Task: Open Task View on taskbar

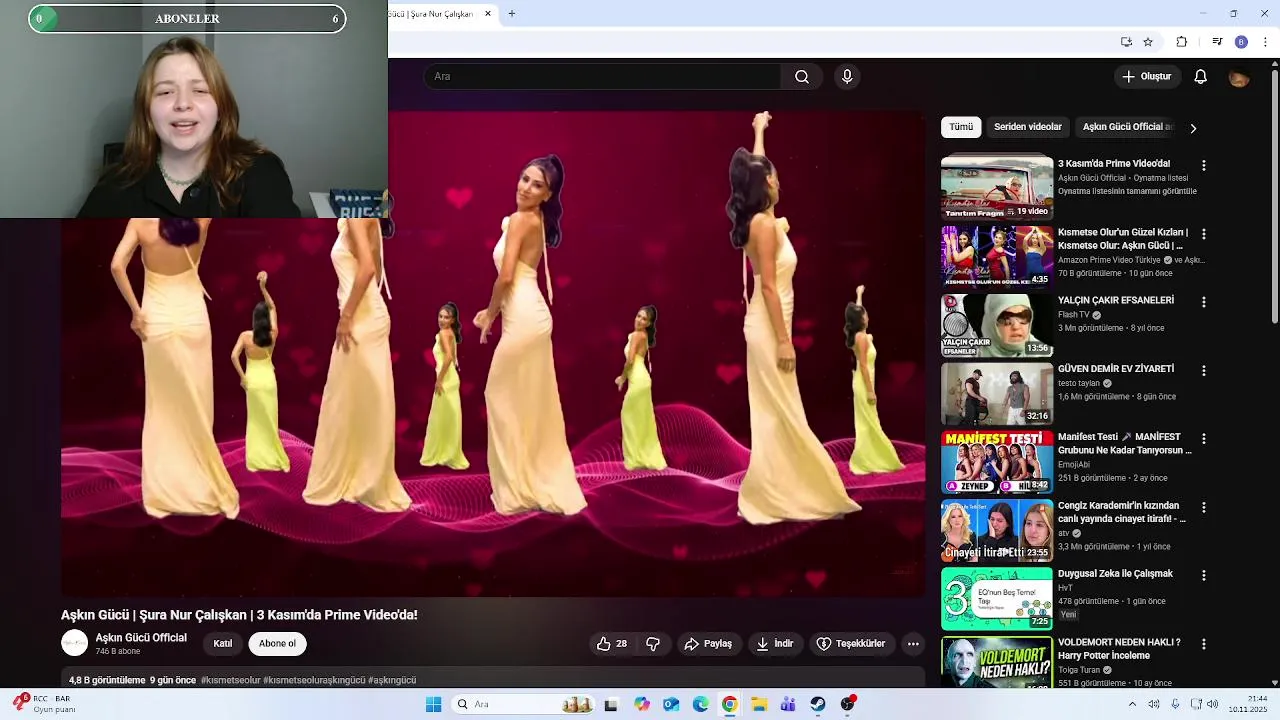Action: coord(611,704)
